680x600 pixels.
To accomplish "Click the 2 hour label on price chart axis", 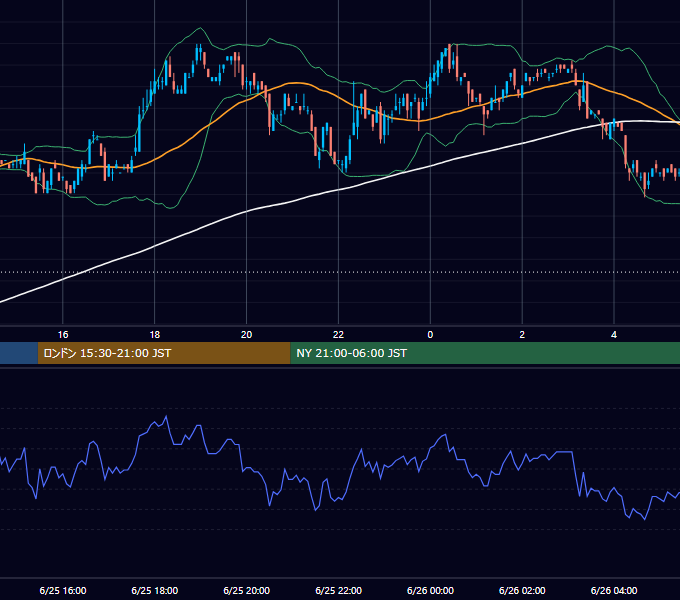I will click(x=522, y=335).
